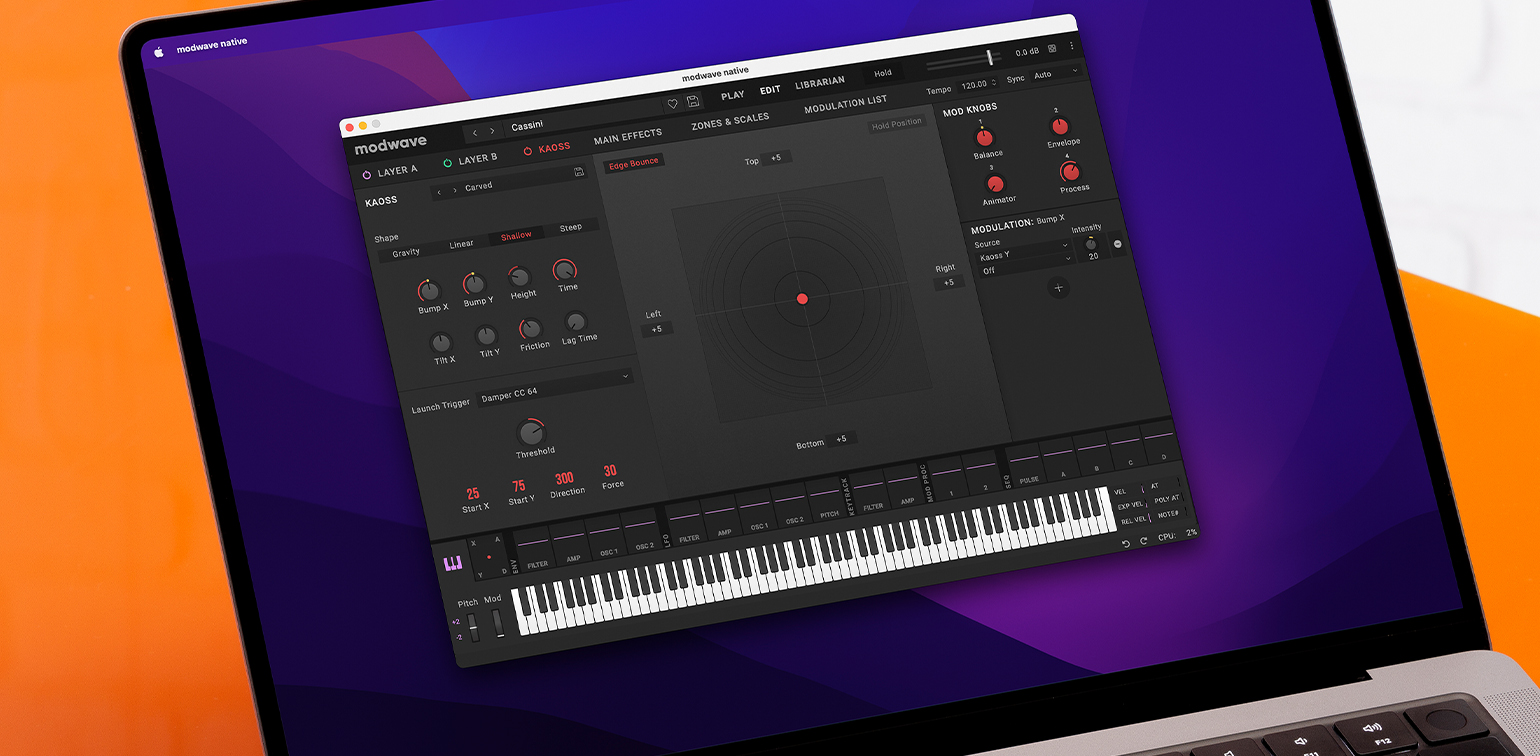Open the three-dot options menu

pyautogui.click(x=1072, y=46)
